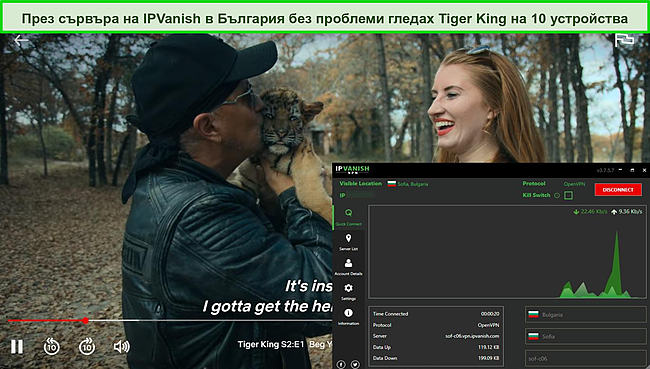Rewind the video 10 seconds
Viewport: 650px width, 369px height.
click(x=51, y=346)
